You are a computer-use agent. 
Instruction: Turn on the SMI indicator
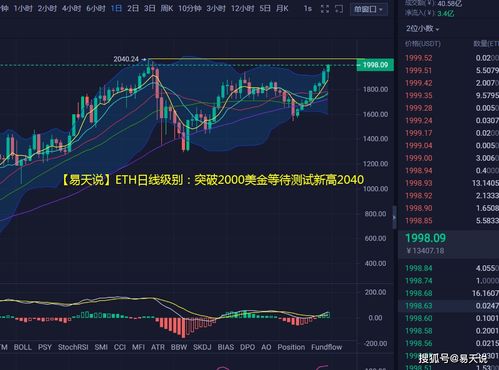[x=101, y=347]
